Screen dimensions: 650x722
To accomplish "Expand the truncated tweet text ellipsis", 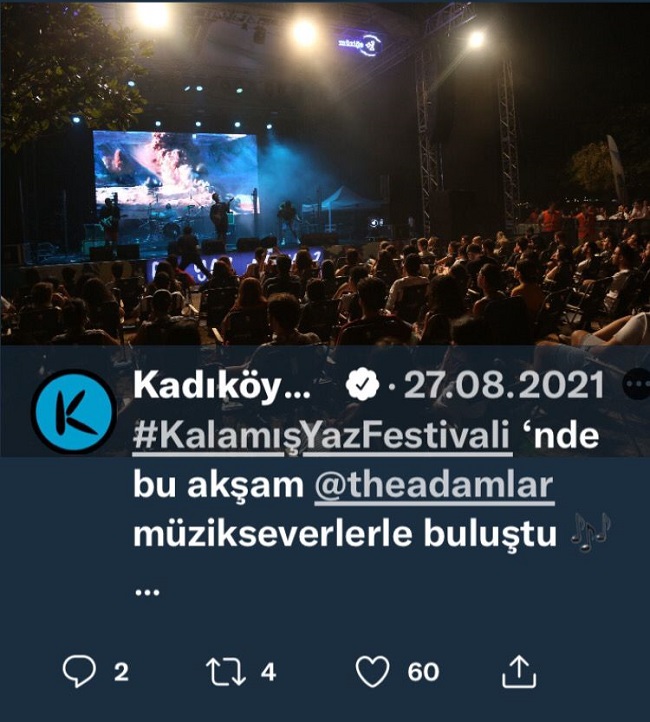I will [147, 592].
